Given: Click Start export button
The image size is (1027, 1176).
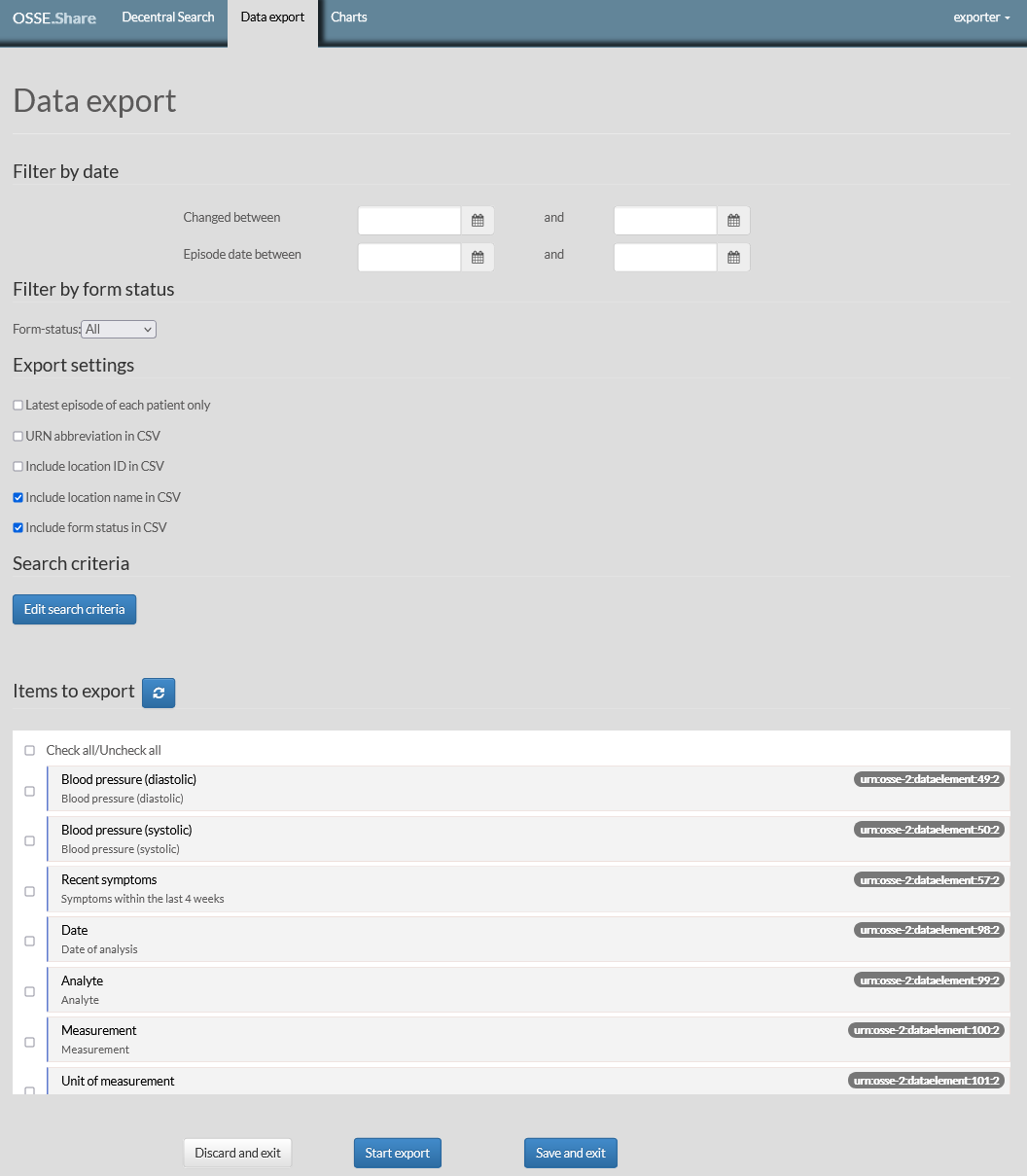Looking at the screenshot, I should [x=397, y=1153].
